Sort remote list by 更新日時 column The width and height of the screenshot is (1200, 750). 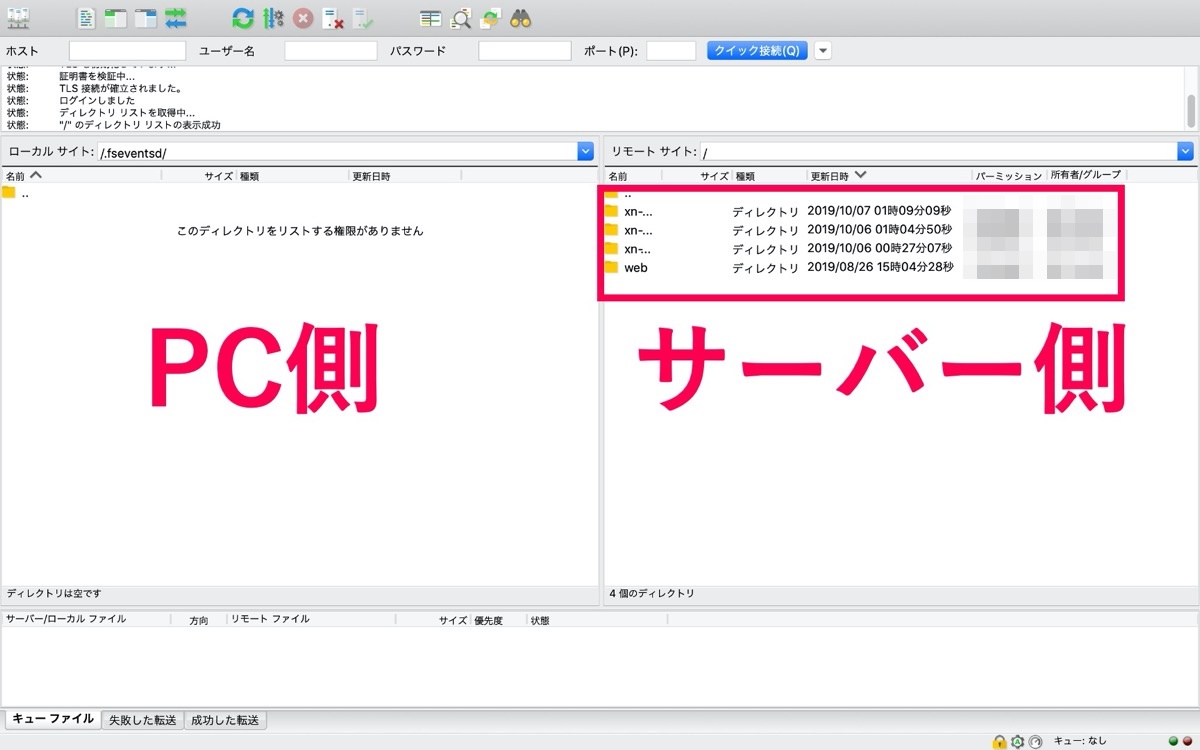point(889,176)
